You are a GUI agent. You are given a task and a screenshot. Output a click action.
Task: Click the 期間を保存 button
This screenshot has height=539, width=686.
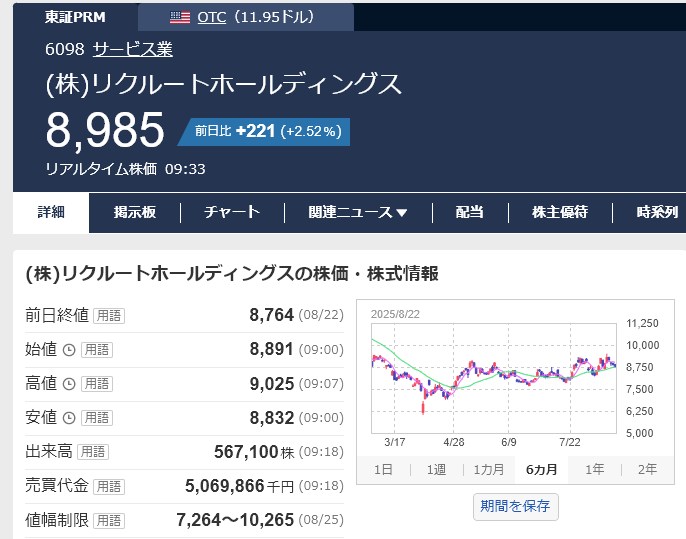point(515,507)
